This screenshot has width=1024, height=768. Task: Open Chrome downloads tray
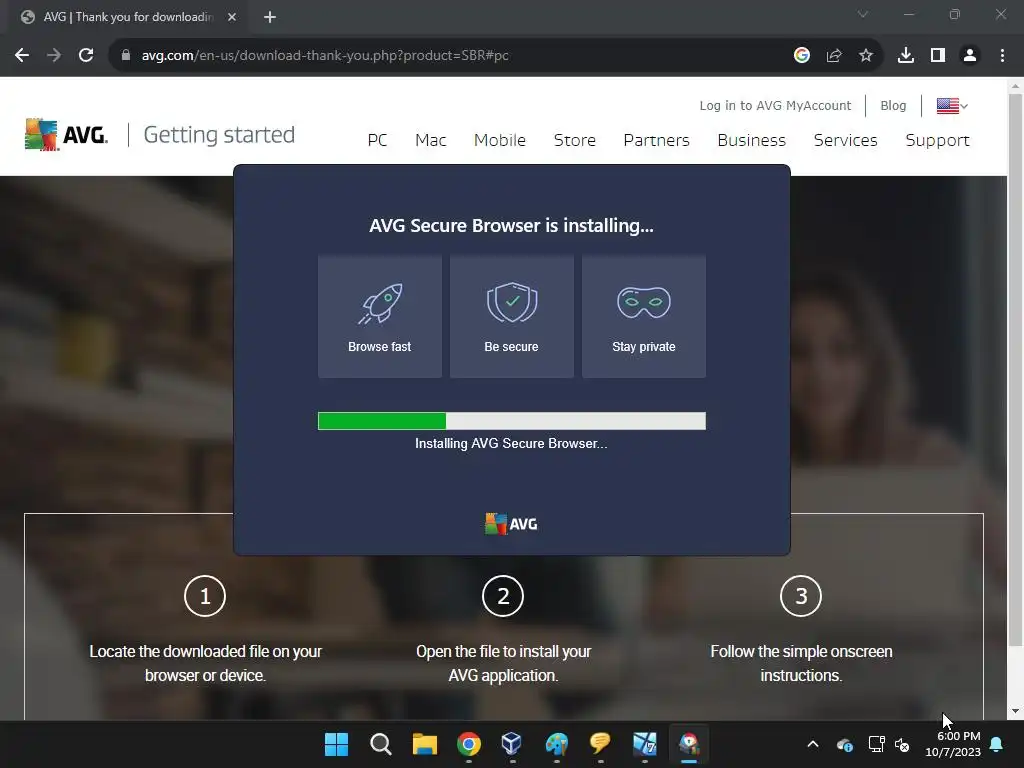905,56
